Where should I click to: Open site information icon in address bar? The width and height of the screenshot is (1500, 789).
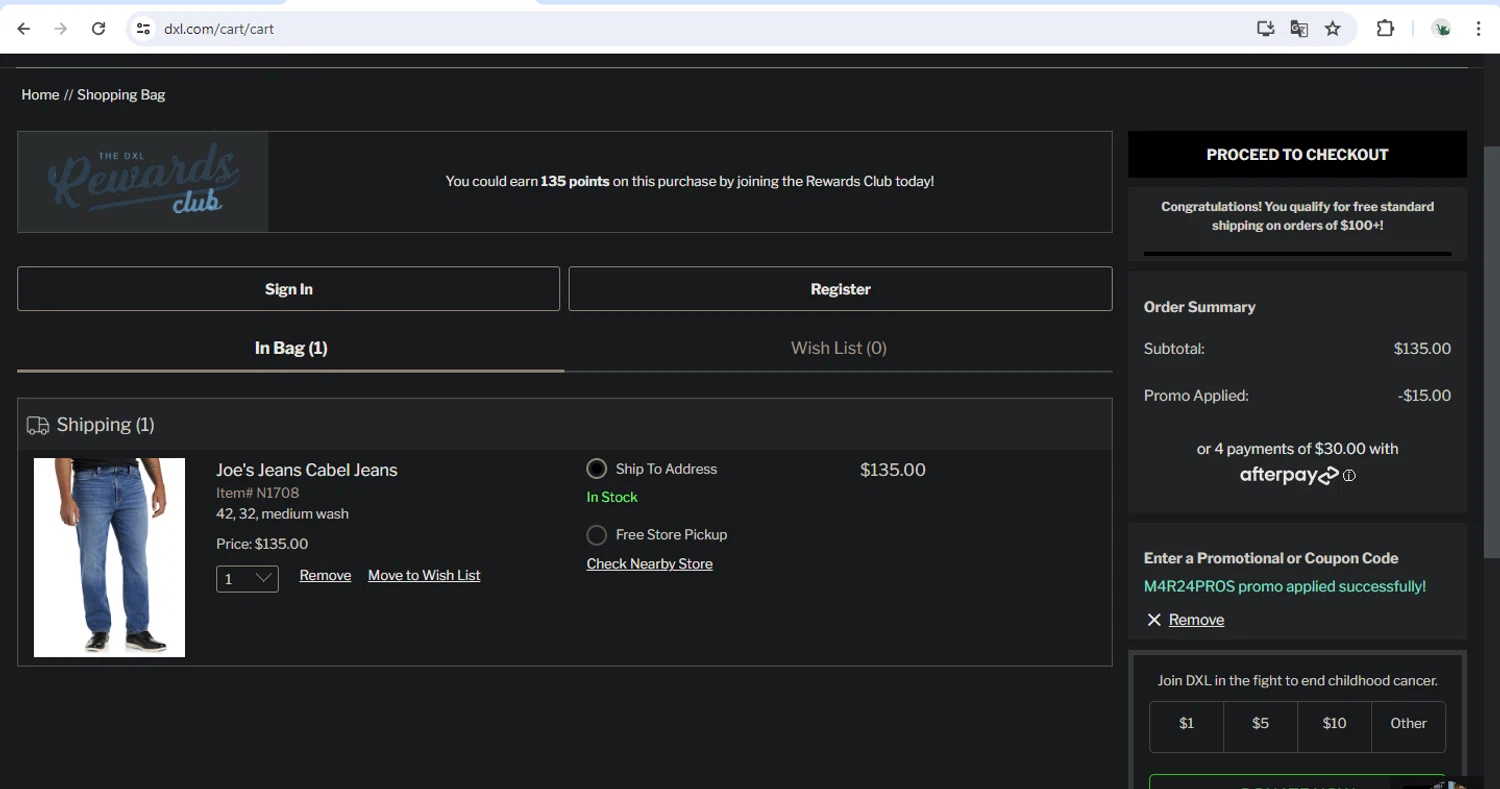click(x=143, y=29)
